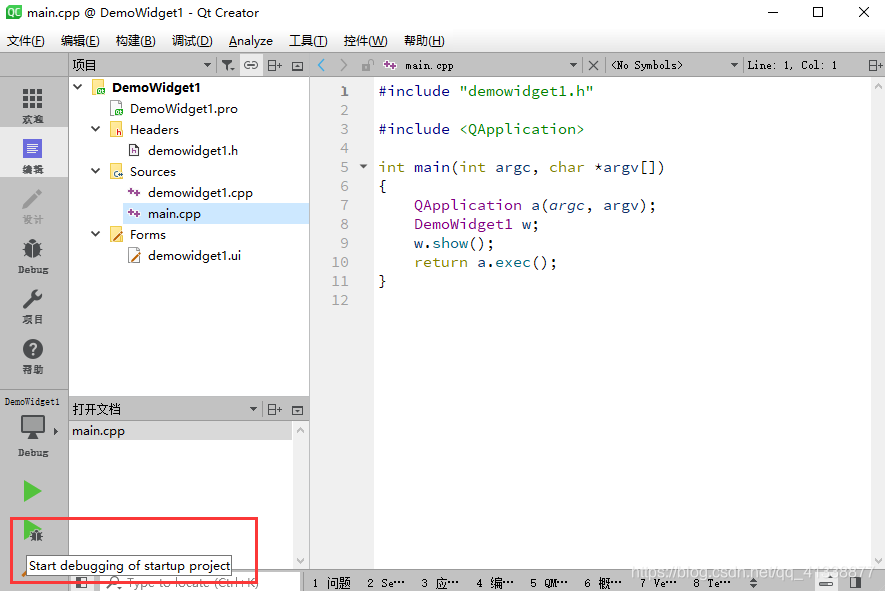Open the 控件(W) menu

pos(366,41)
